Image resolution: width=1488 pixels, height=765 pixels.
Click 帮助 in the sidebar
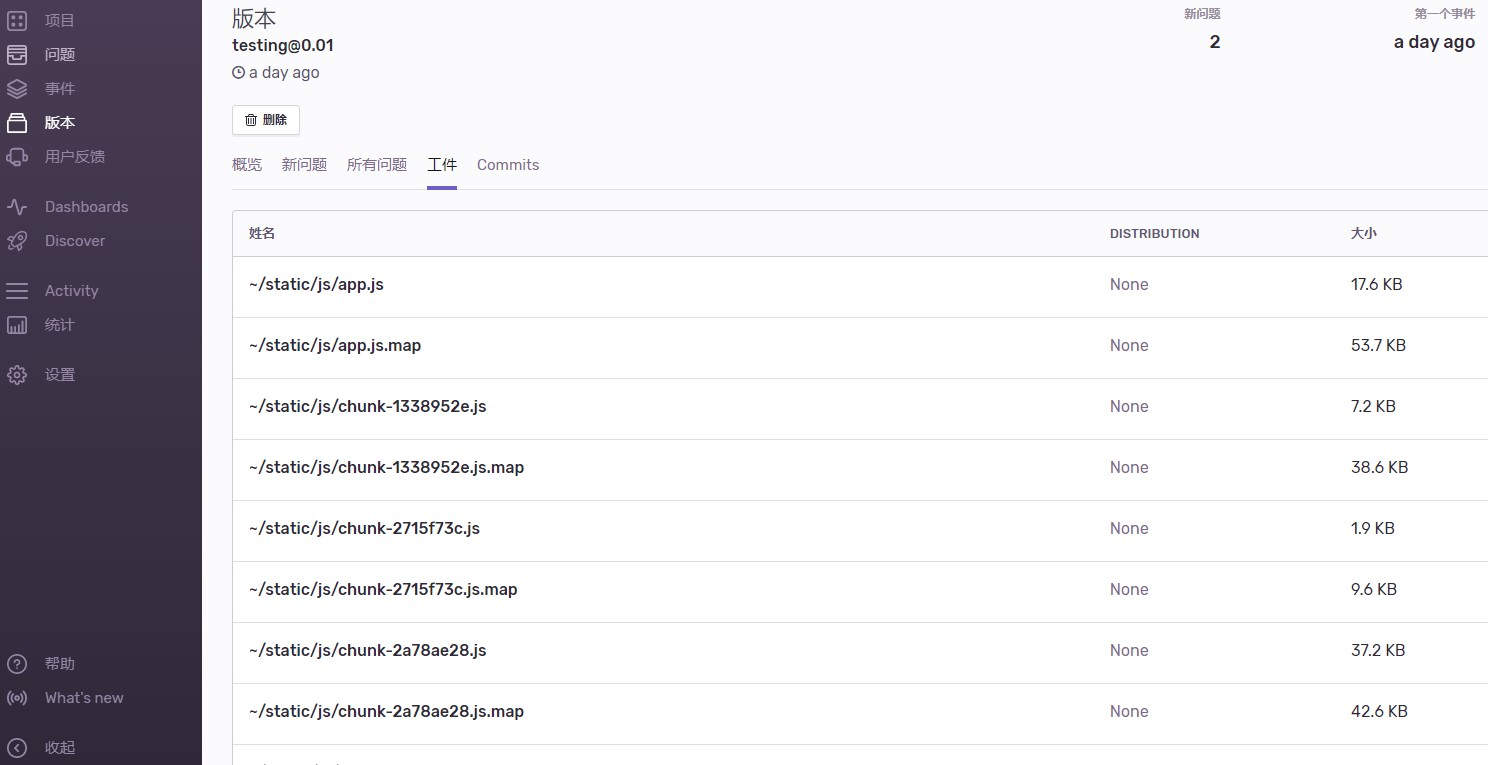point(60,664)
